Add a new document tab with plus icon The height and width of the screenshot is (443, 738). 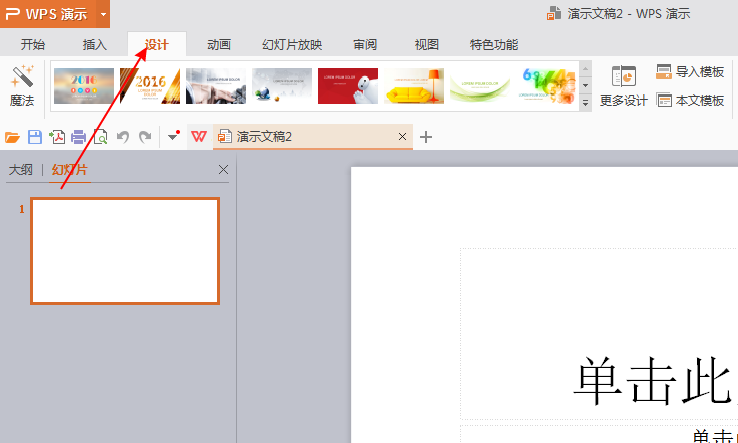[x=425, y=137]
